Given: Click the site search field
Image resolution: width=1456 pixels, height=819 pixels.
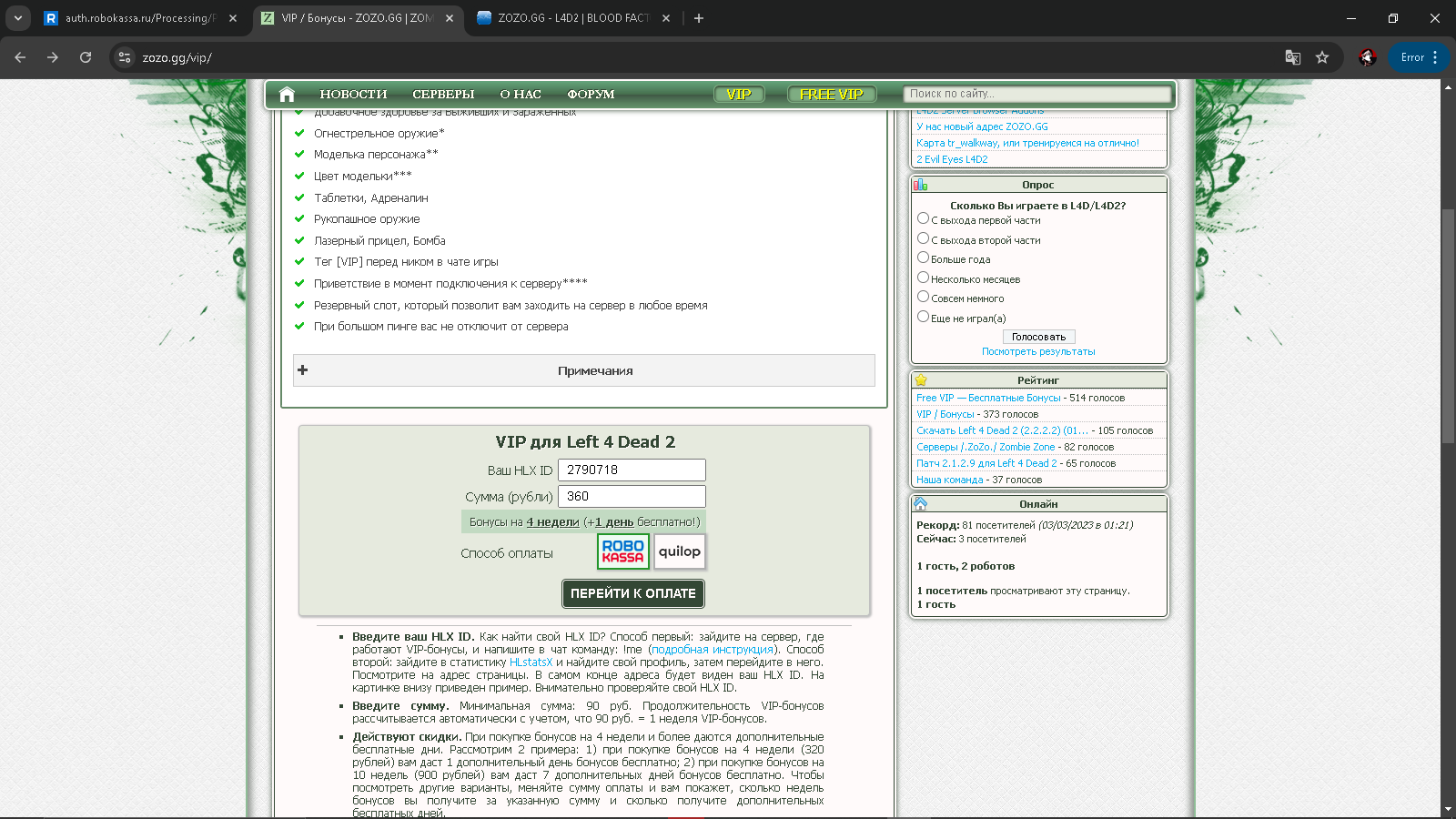Looking at the screenshot, I should point(1036,94).
